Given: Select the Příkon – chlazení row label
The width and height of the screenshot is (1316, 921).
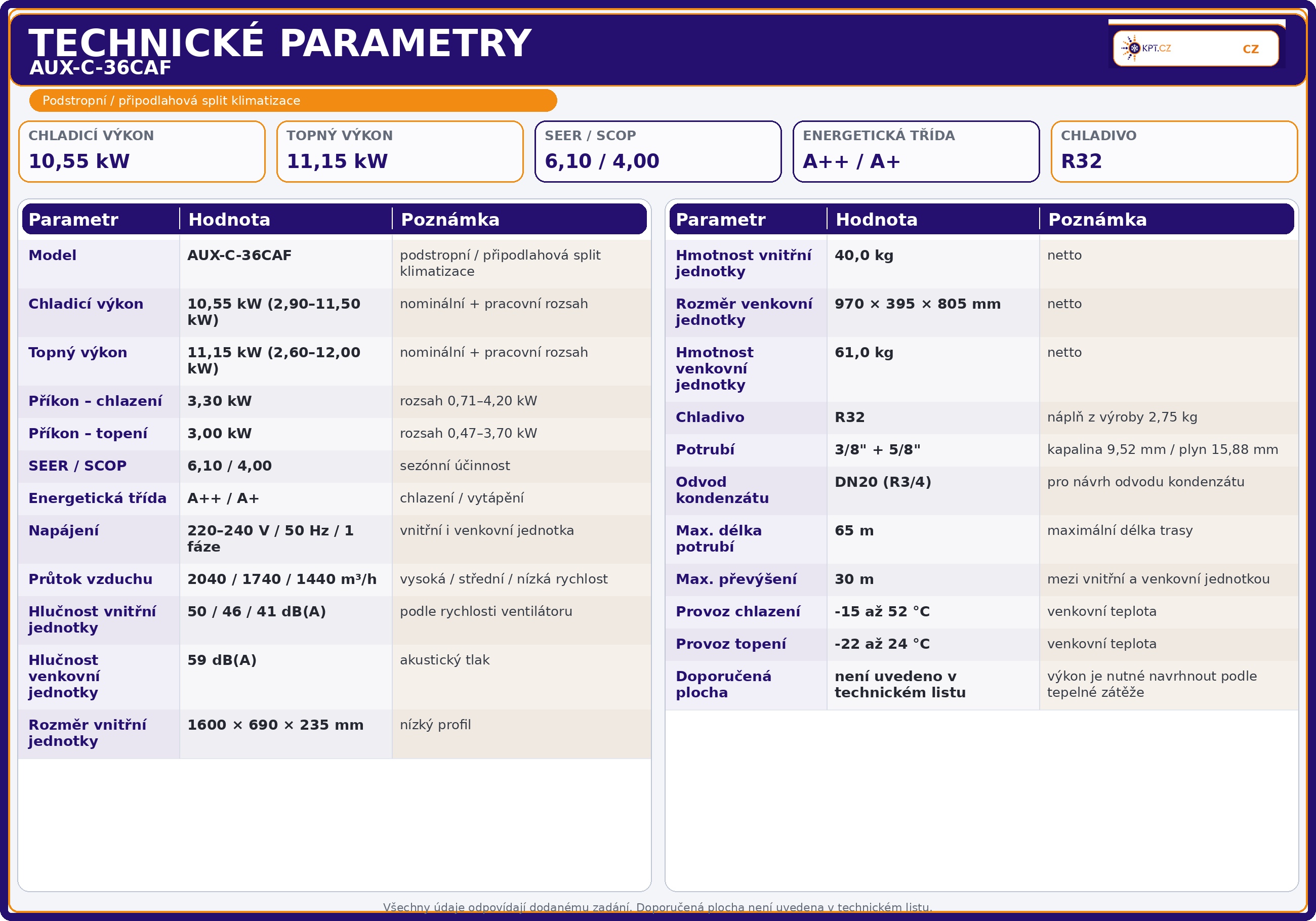Looking at the screenshot, I should pos(95,401).
